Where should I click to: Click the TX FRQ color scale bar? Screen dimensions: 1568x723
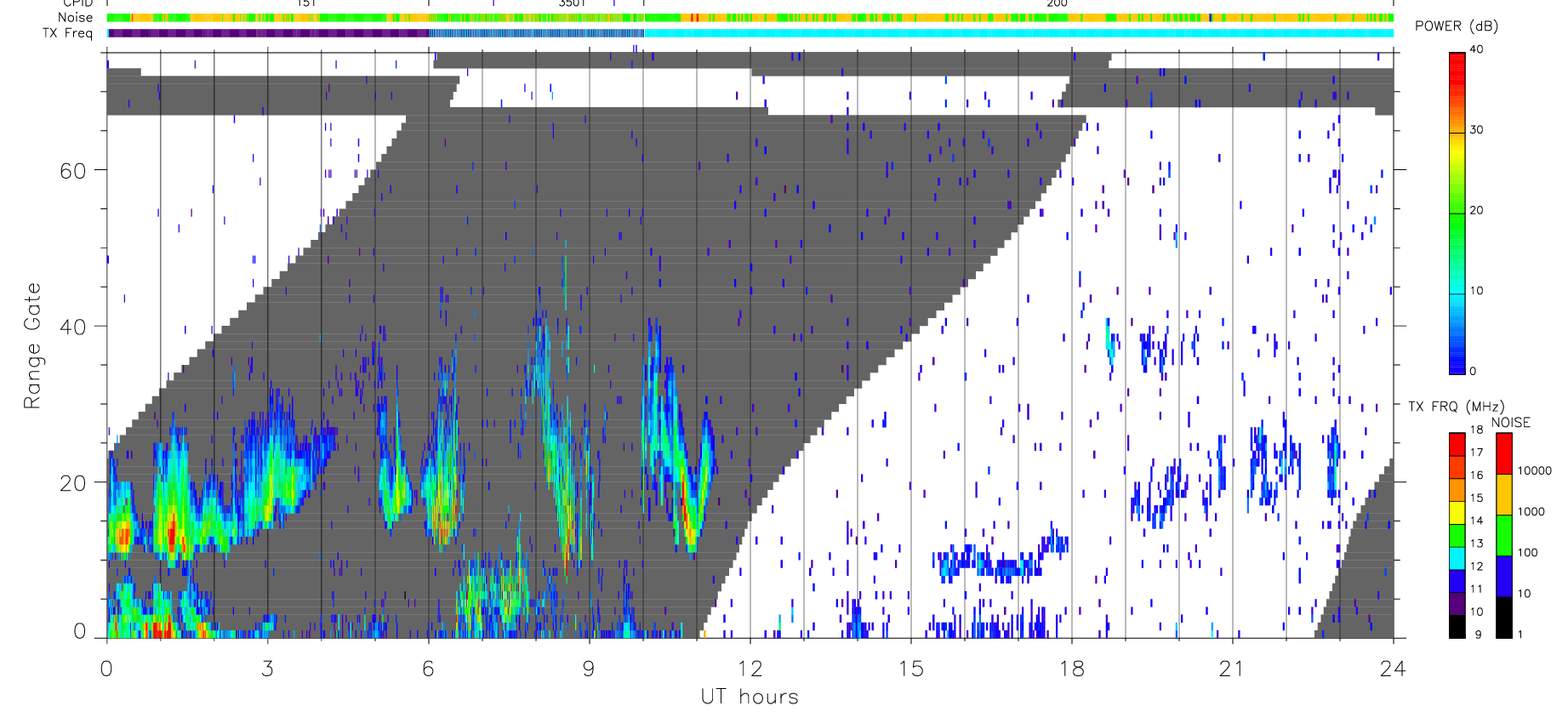click(1457, 535)
